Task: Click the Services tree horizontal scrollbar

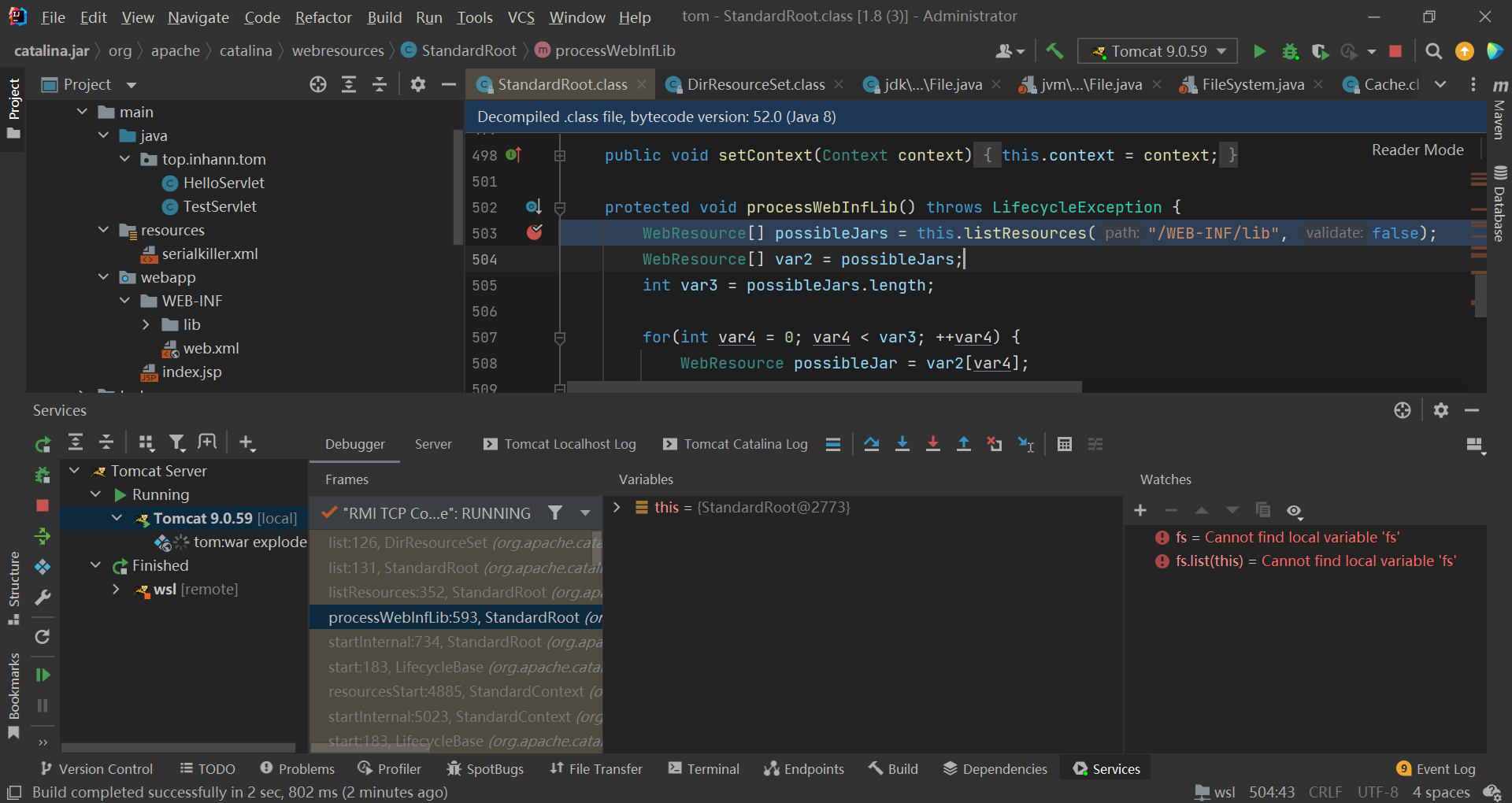Action: coord(178,747)
